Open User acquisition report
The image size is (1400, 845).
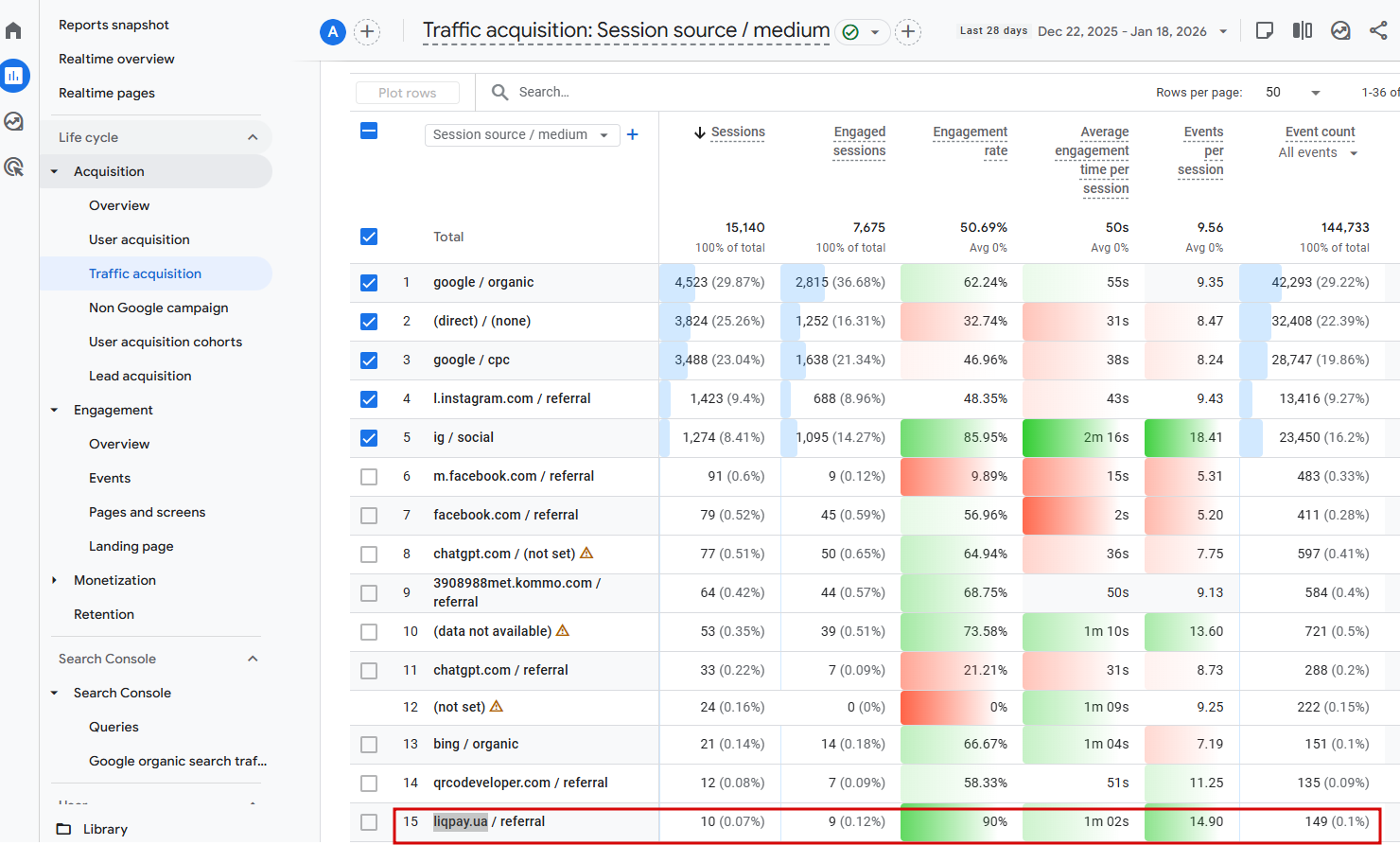pos(139,239)
